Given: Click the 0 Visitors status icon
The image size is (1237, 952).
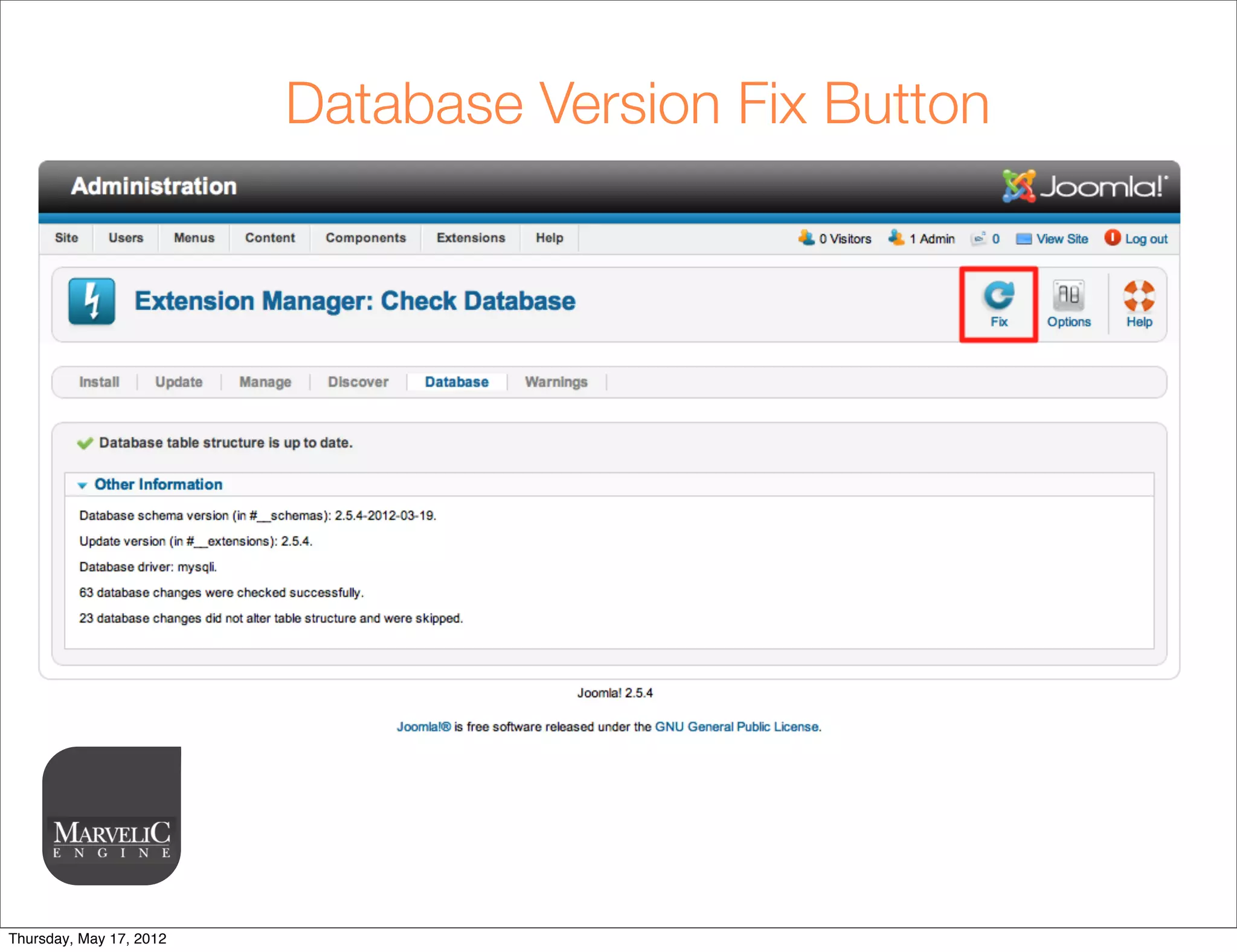Looking at the screenshot, I should coord(807,238).
